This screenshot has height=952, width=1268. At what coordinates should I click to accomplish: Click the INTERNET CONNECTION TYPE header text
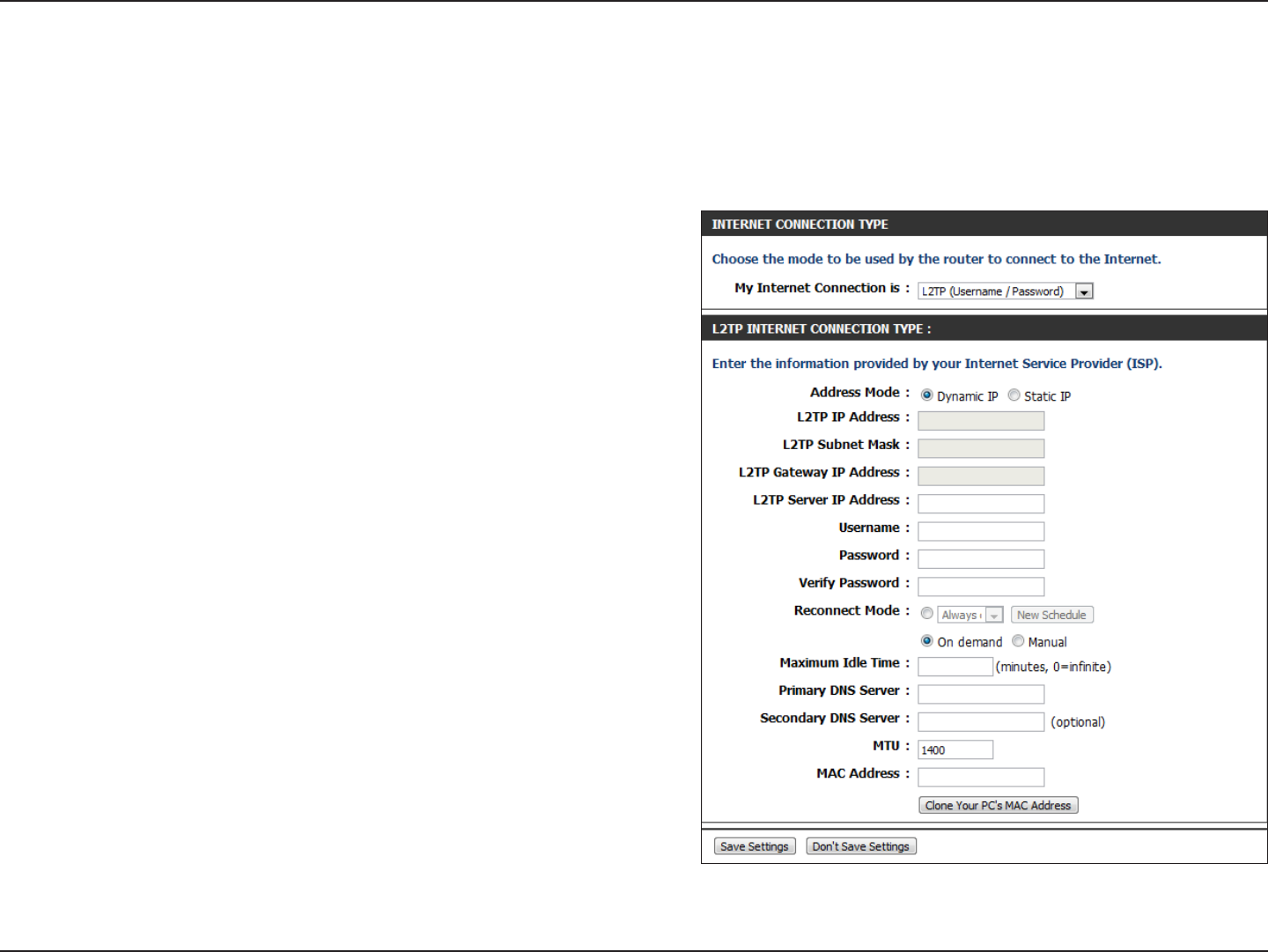(x=800, y=225)
